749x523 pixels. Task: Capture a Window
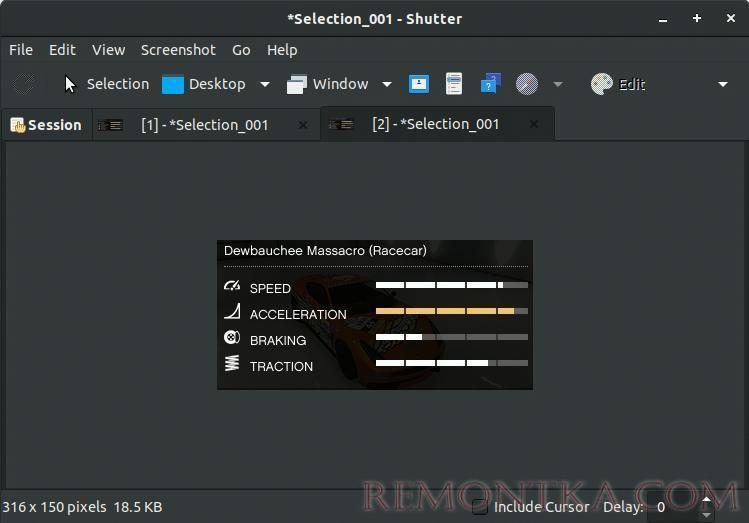(x=327, y=84)
